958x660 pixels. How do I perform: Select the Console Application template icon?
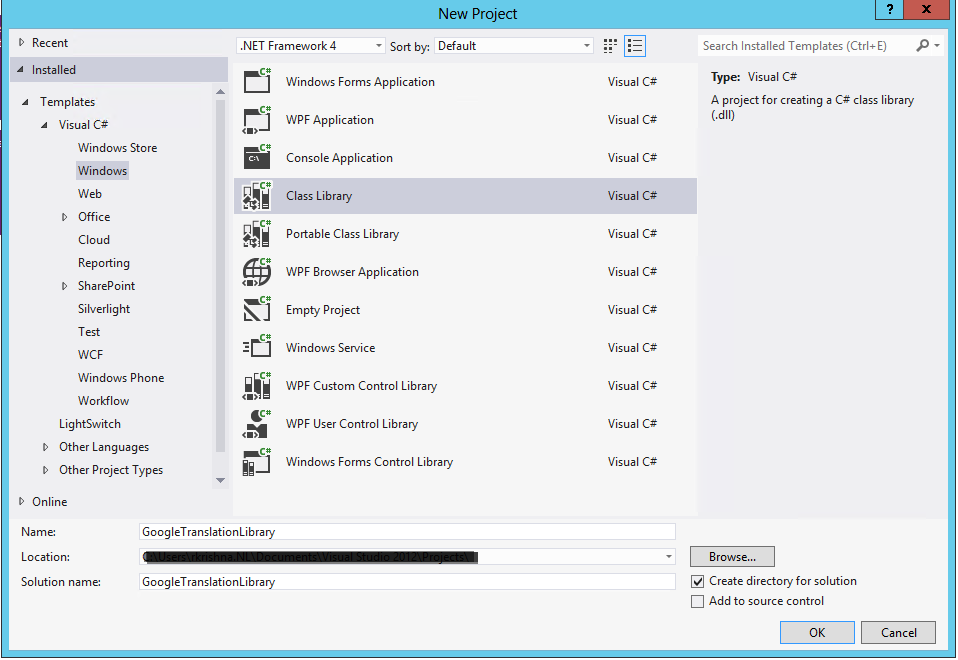pos(256,157)
